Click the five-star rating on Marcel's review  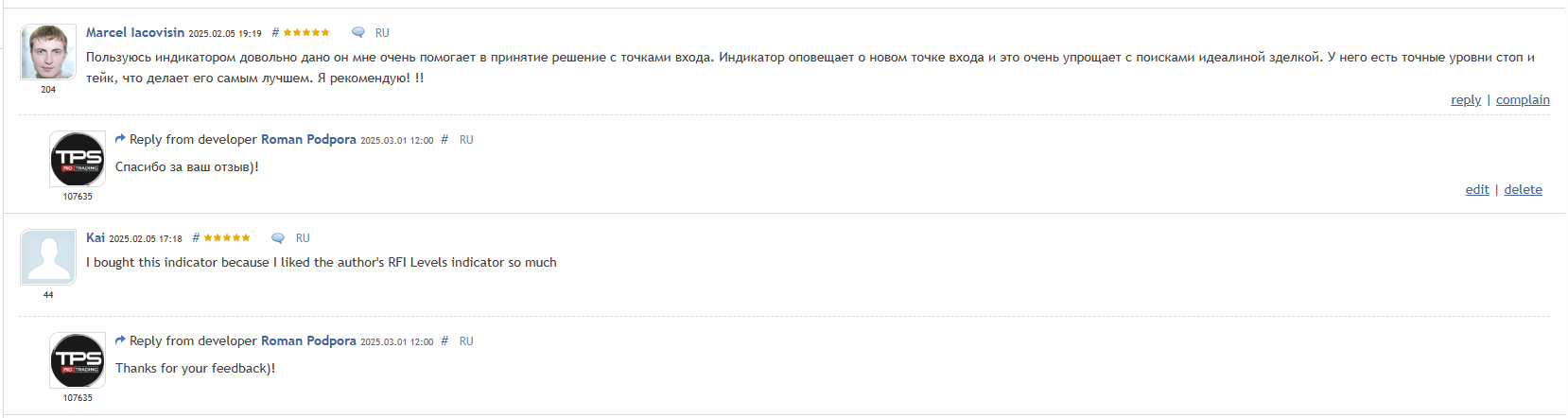pos(306,33)
